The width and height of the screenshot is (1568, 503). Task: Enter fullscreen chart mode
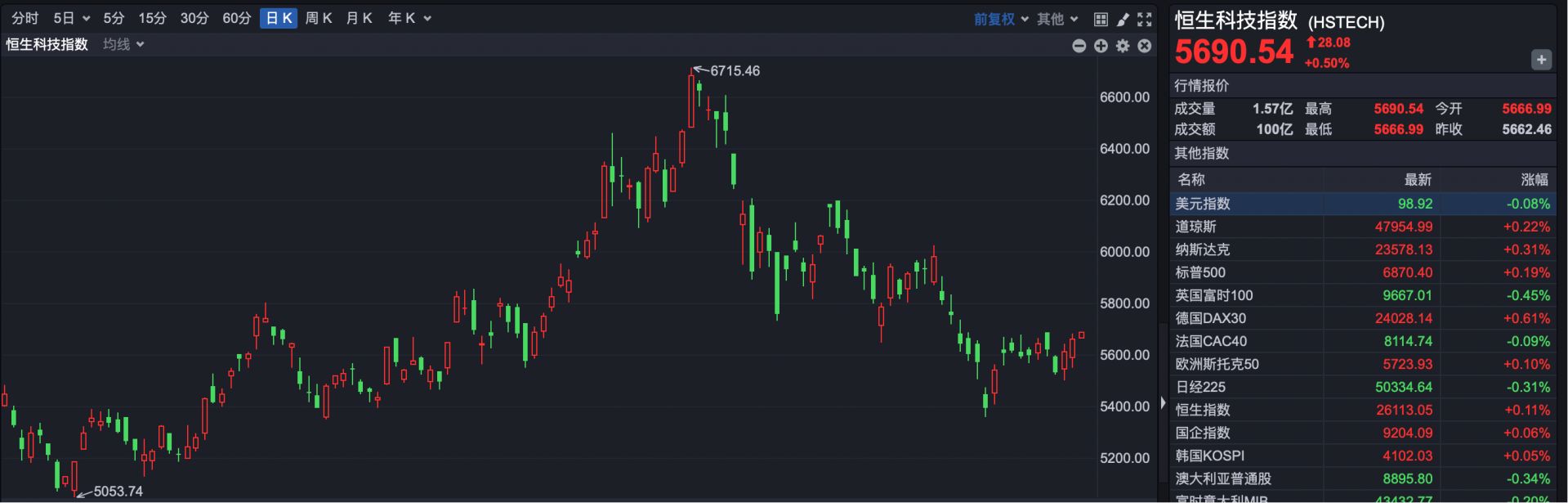click(x=1145, y=19)
